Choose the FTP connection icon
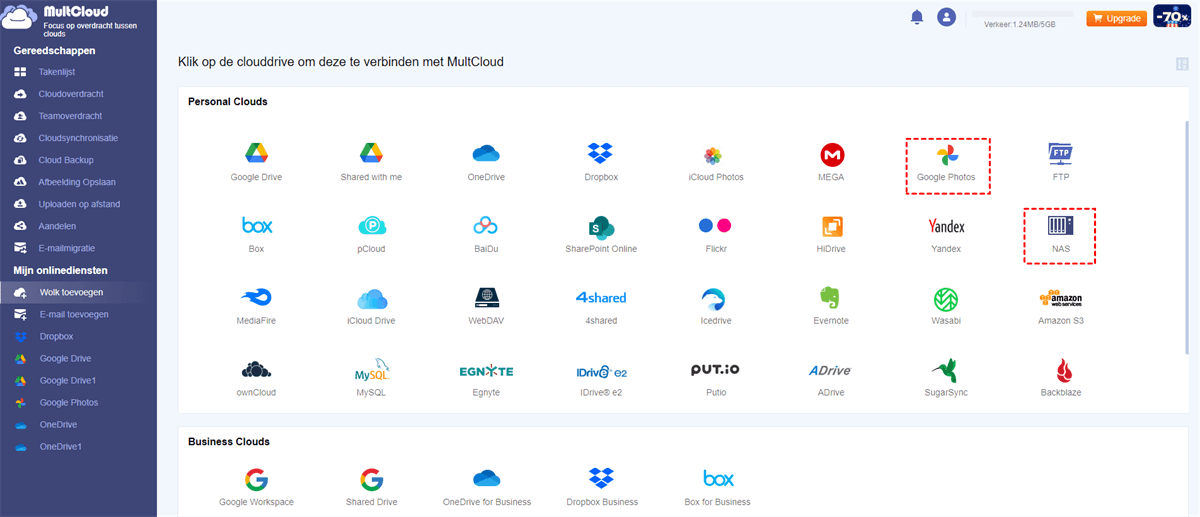The width and height of the screenshot is (1200, 517). coord(1061,154)
